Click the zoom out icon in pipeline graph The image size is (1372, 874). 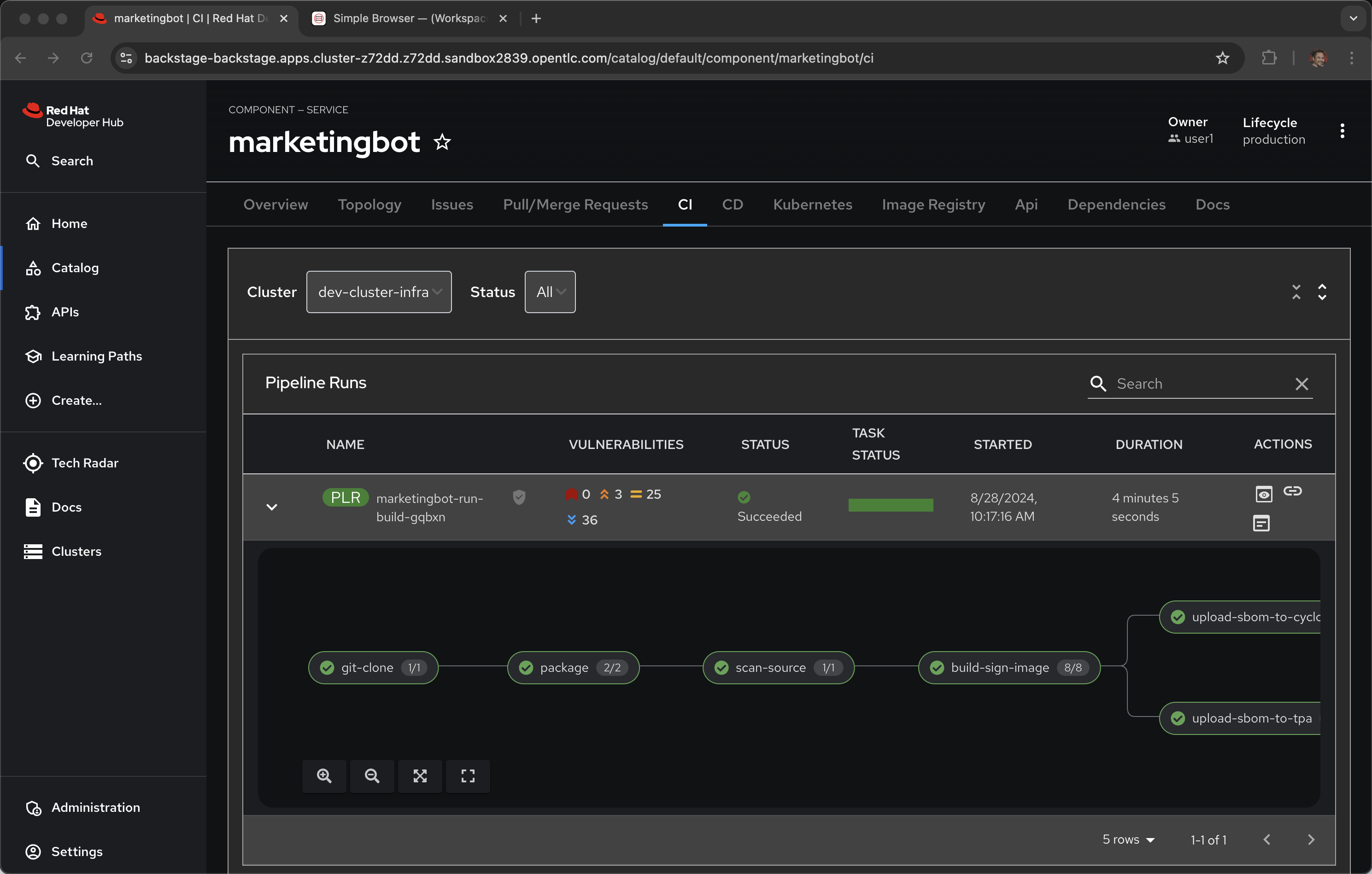point(372,775)
